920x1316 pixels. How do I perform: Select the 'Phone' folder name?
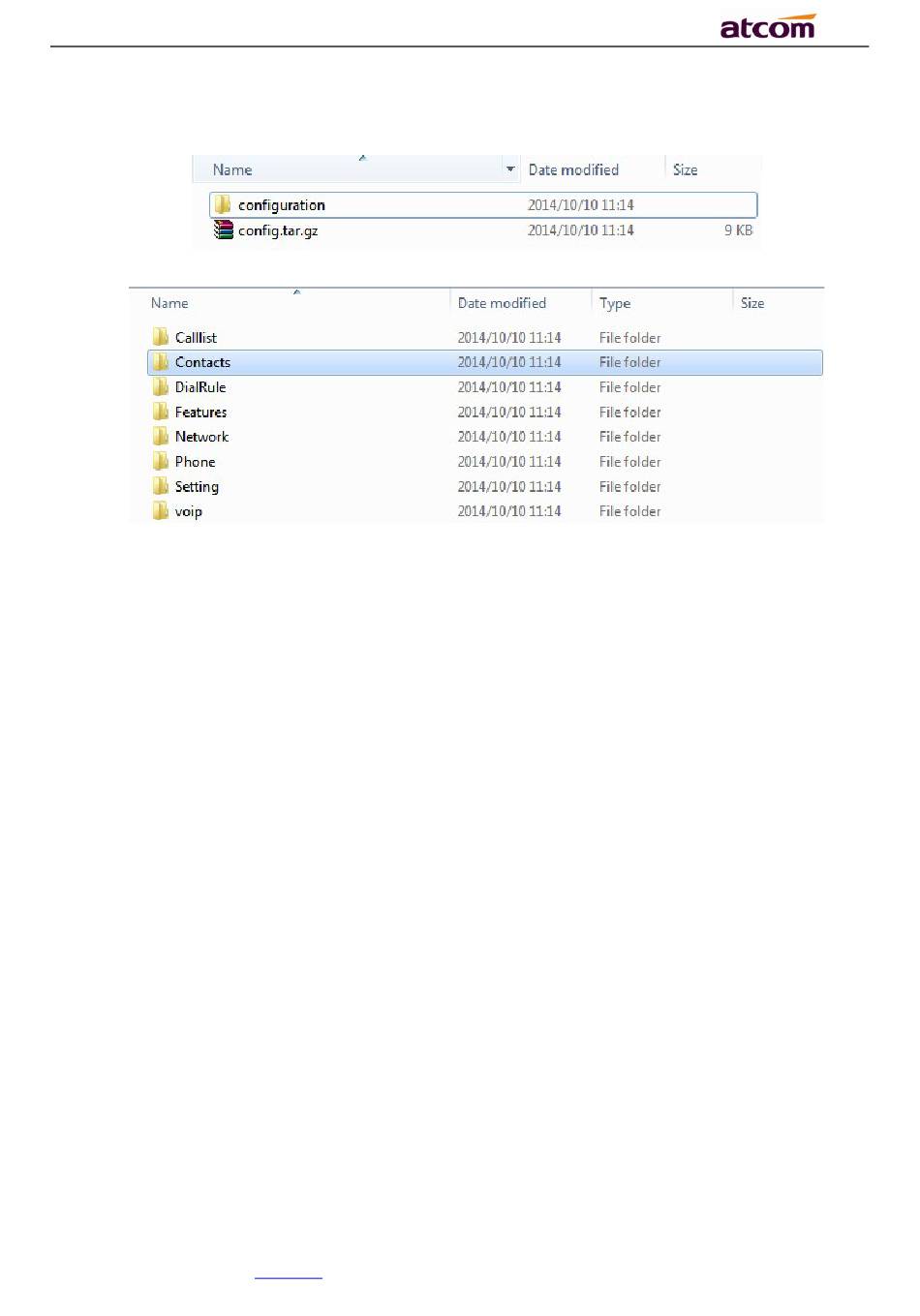[195, 462]
